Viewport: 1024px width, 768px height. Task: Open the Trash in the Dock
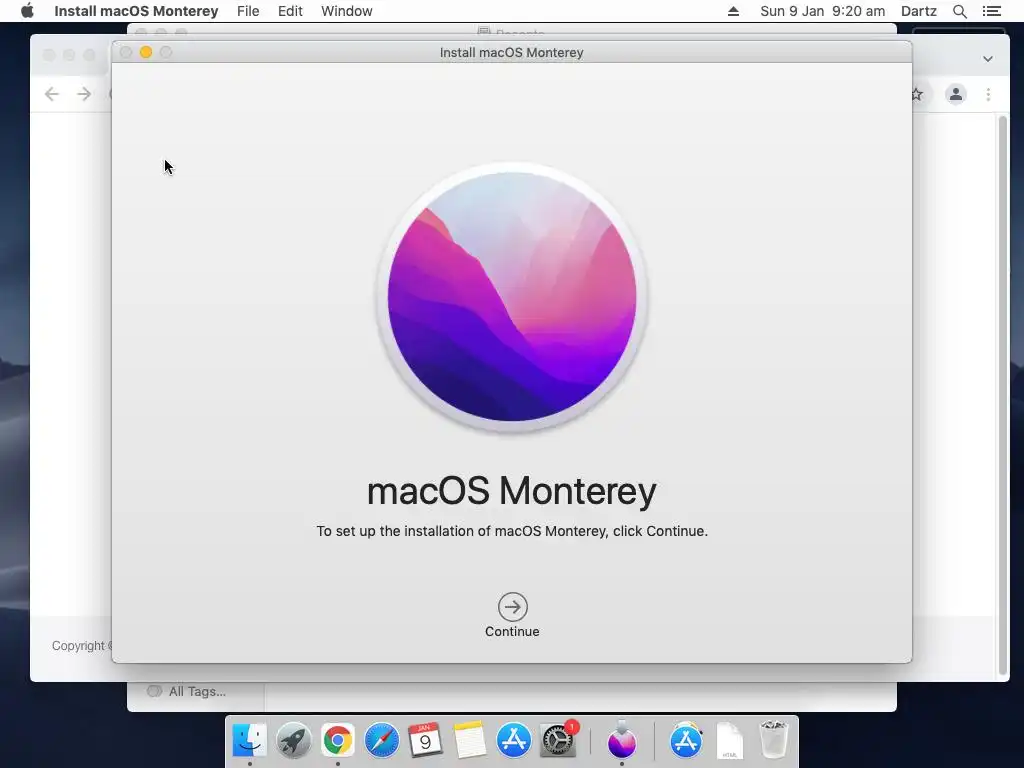[x=774, y=740]
